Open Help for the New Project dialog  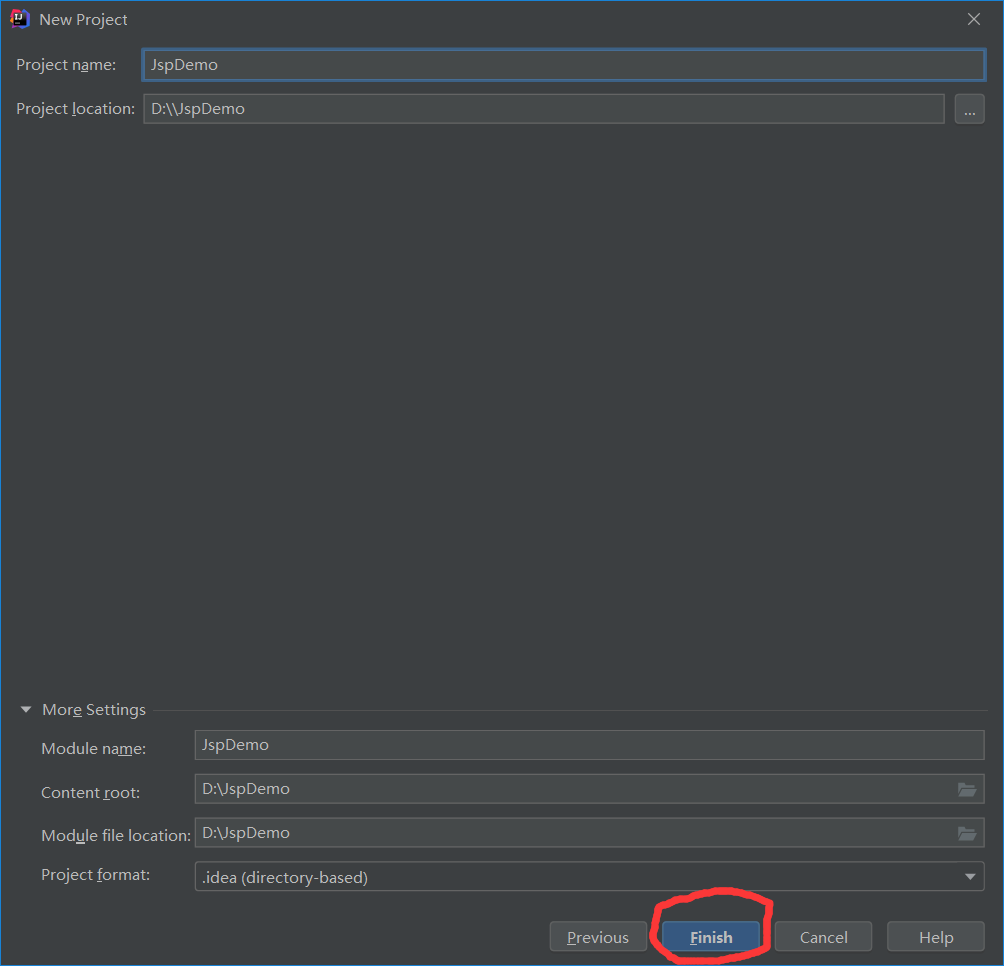click(935, 937)
